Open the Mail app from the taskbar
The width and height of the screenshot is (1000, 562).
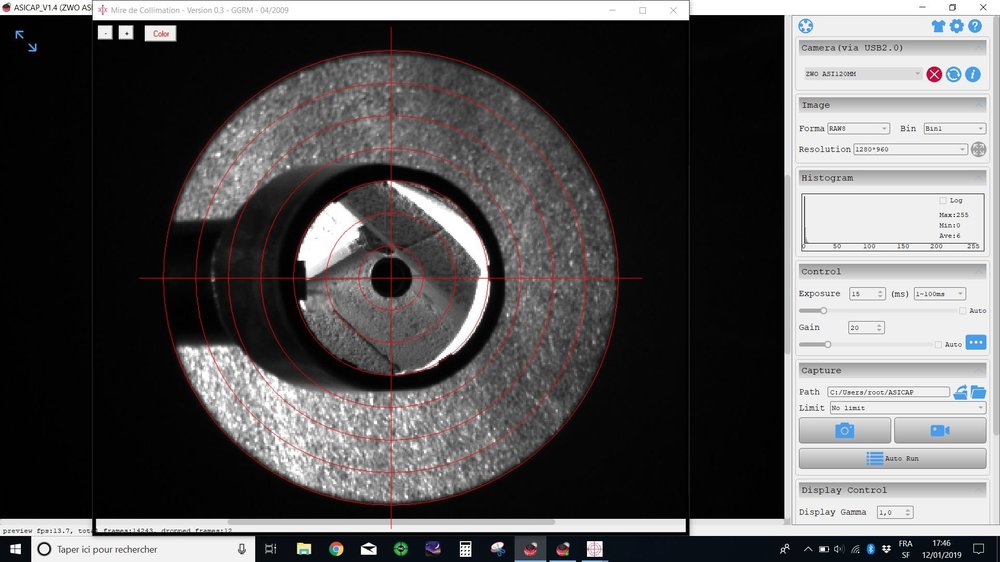point(369,549)
